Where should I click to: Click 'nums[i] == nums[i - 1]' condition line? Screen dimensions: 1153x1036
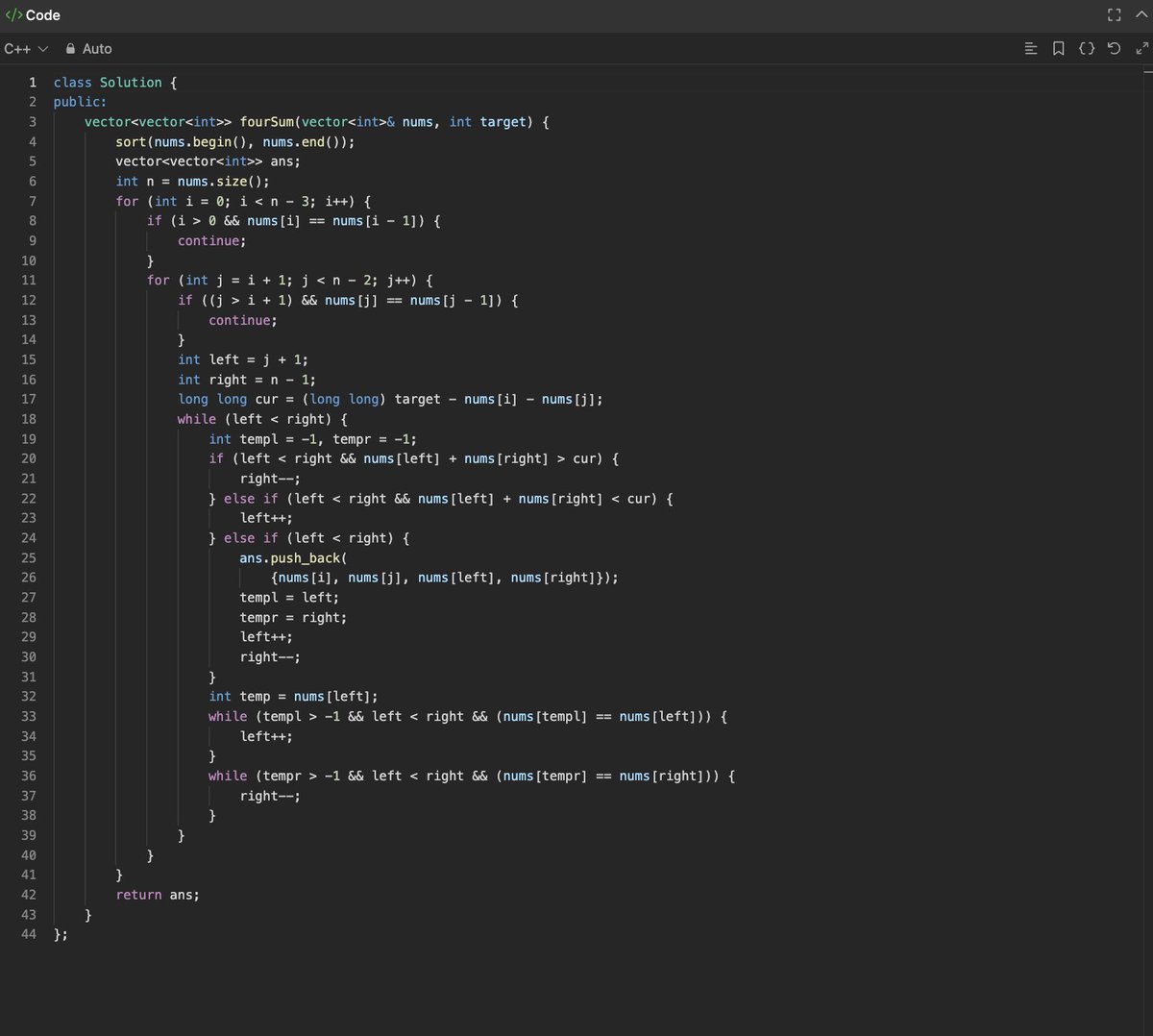pyautogui.click(x=293, y=221)
